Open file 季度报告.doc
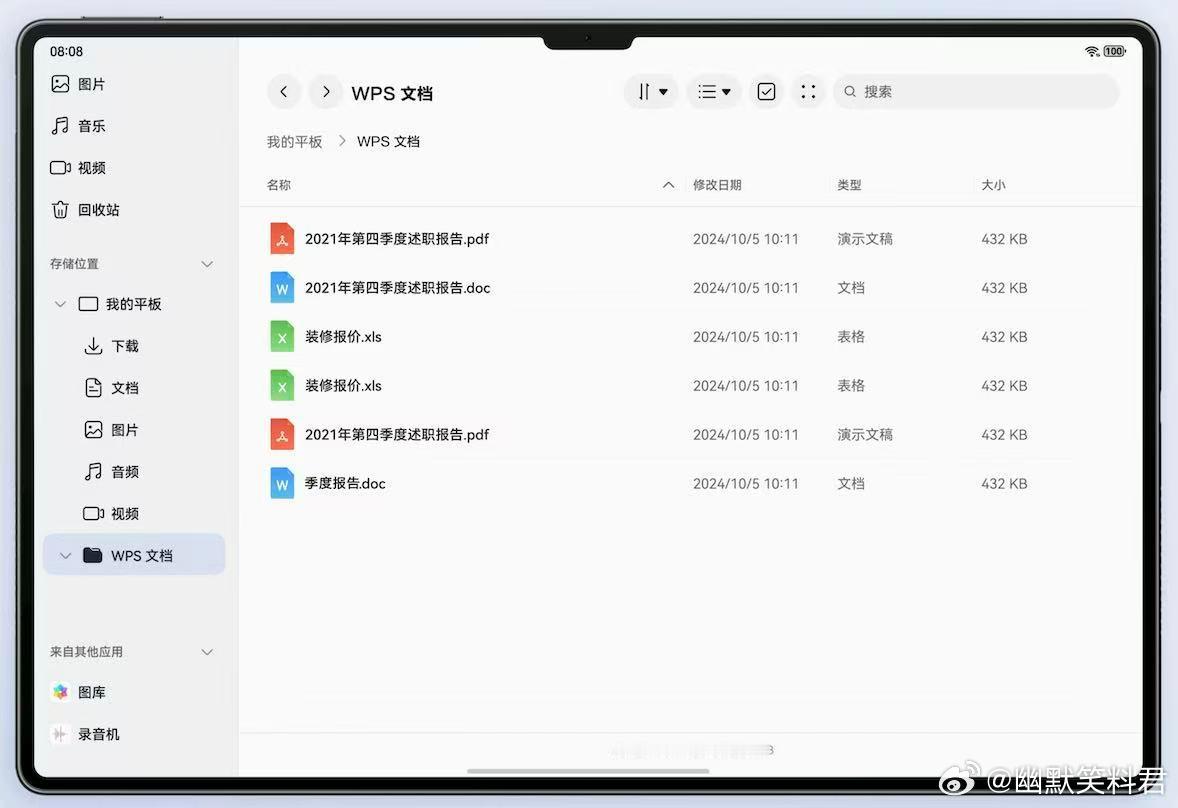Viewport: 1178px width, 808px height. 345,484
